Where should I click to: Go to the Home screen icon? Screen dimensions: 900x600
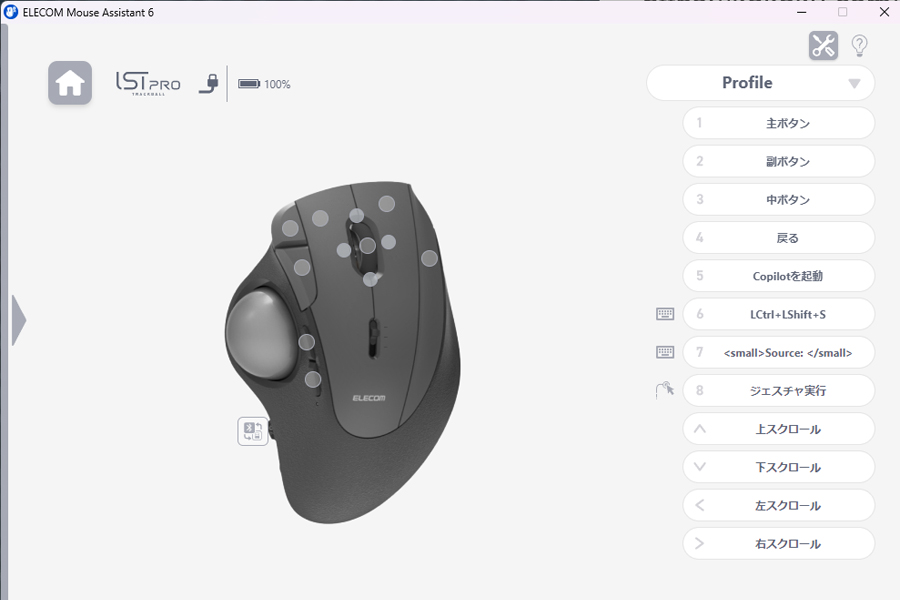click(70, 83)
